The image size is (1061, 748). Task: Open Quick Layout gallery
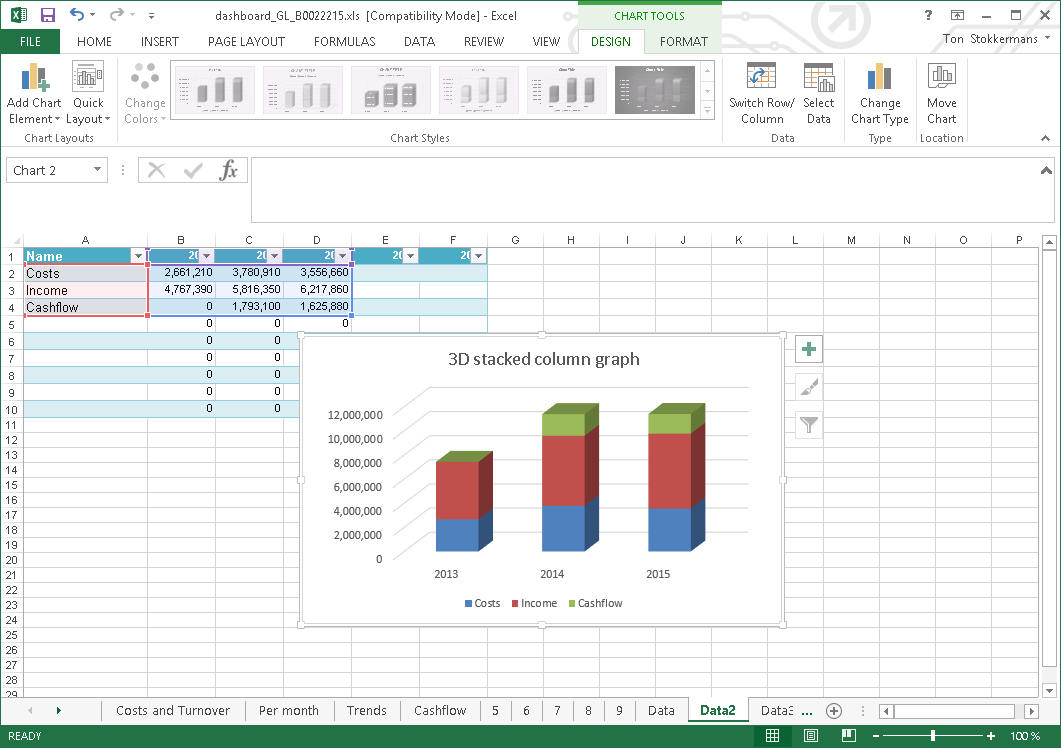(x=88, y=93)
